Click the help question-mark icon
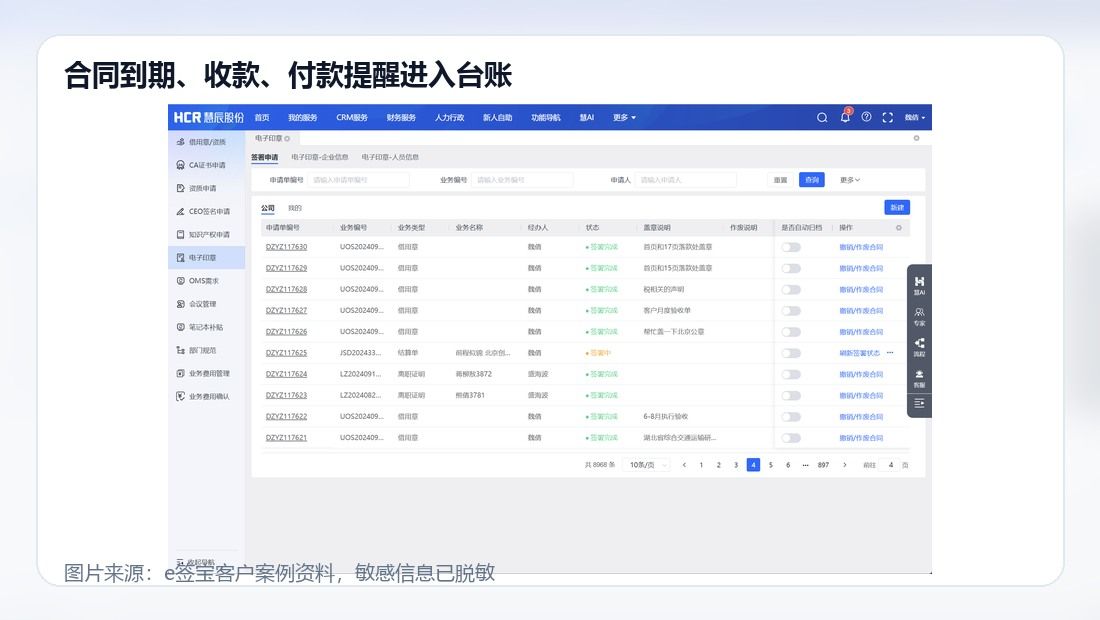 coord(866,117)
